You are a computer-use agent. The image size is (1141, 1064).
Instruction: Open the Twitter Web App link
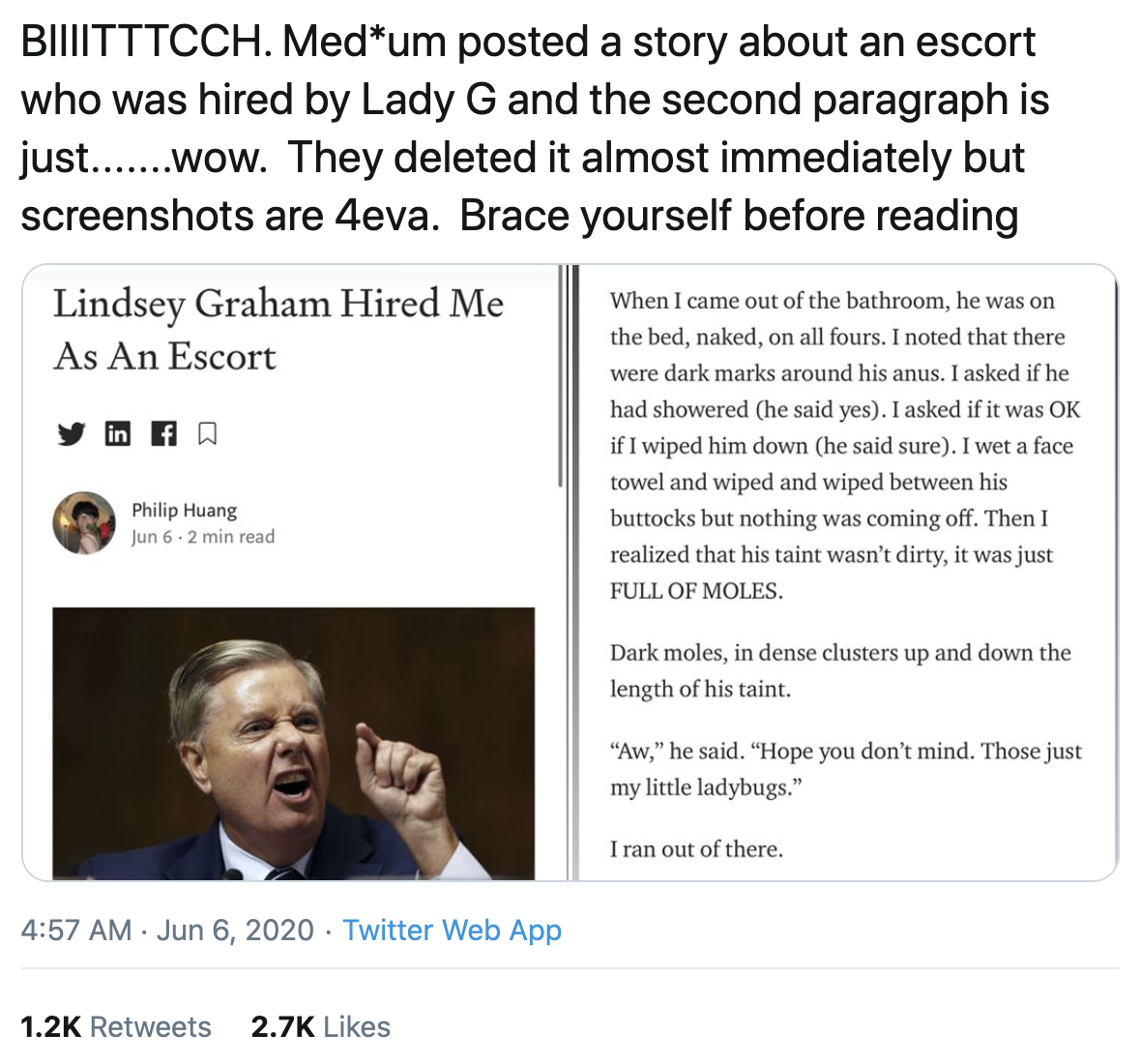[x=453, y=930]
